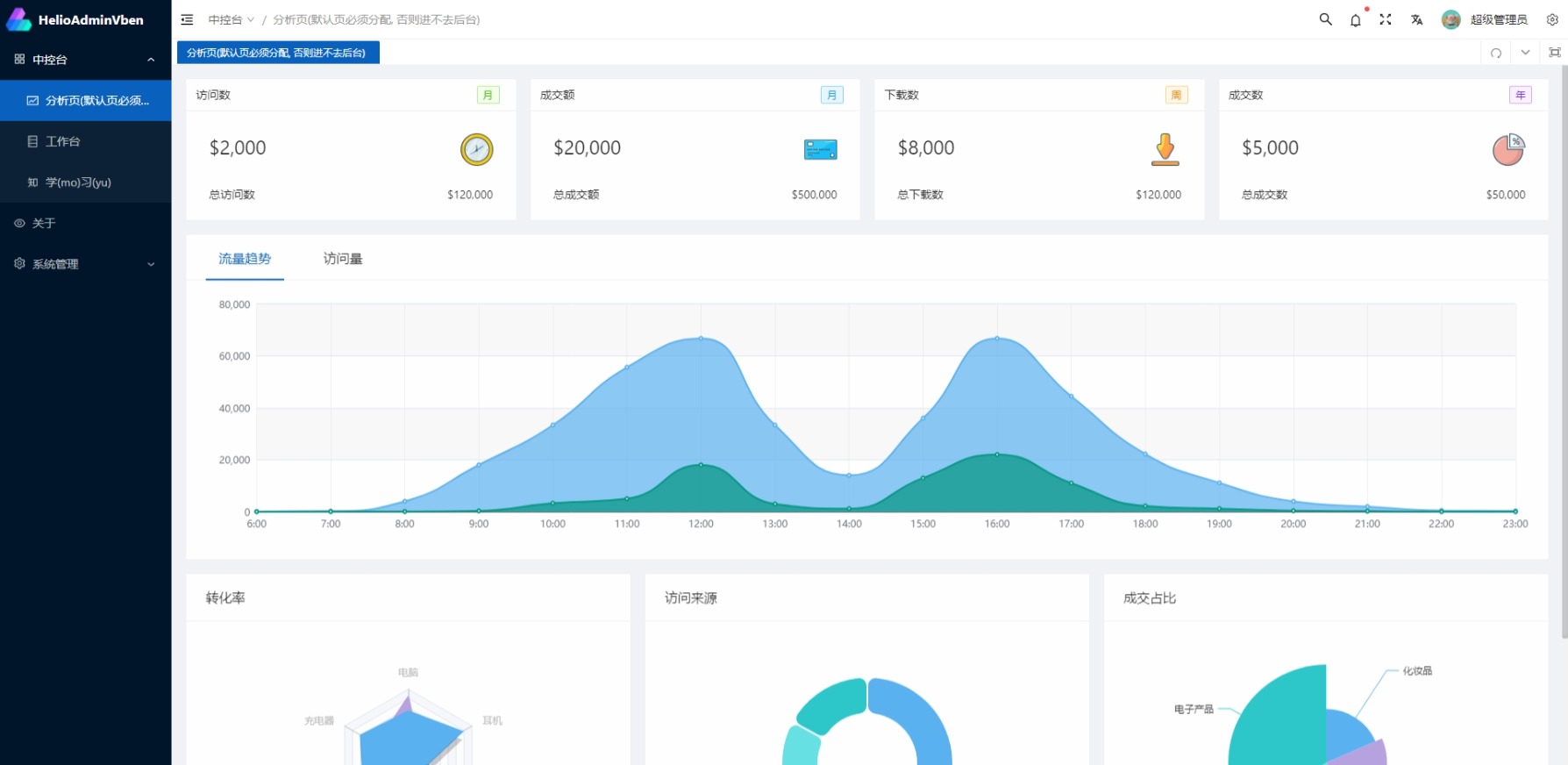The width and height of the screenshot is (1568, 765).
Task: Select the 分析页 open page tab
Action: tap(278, 53)
